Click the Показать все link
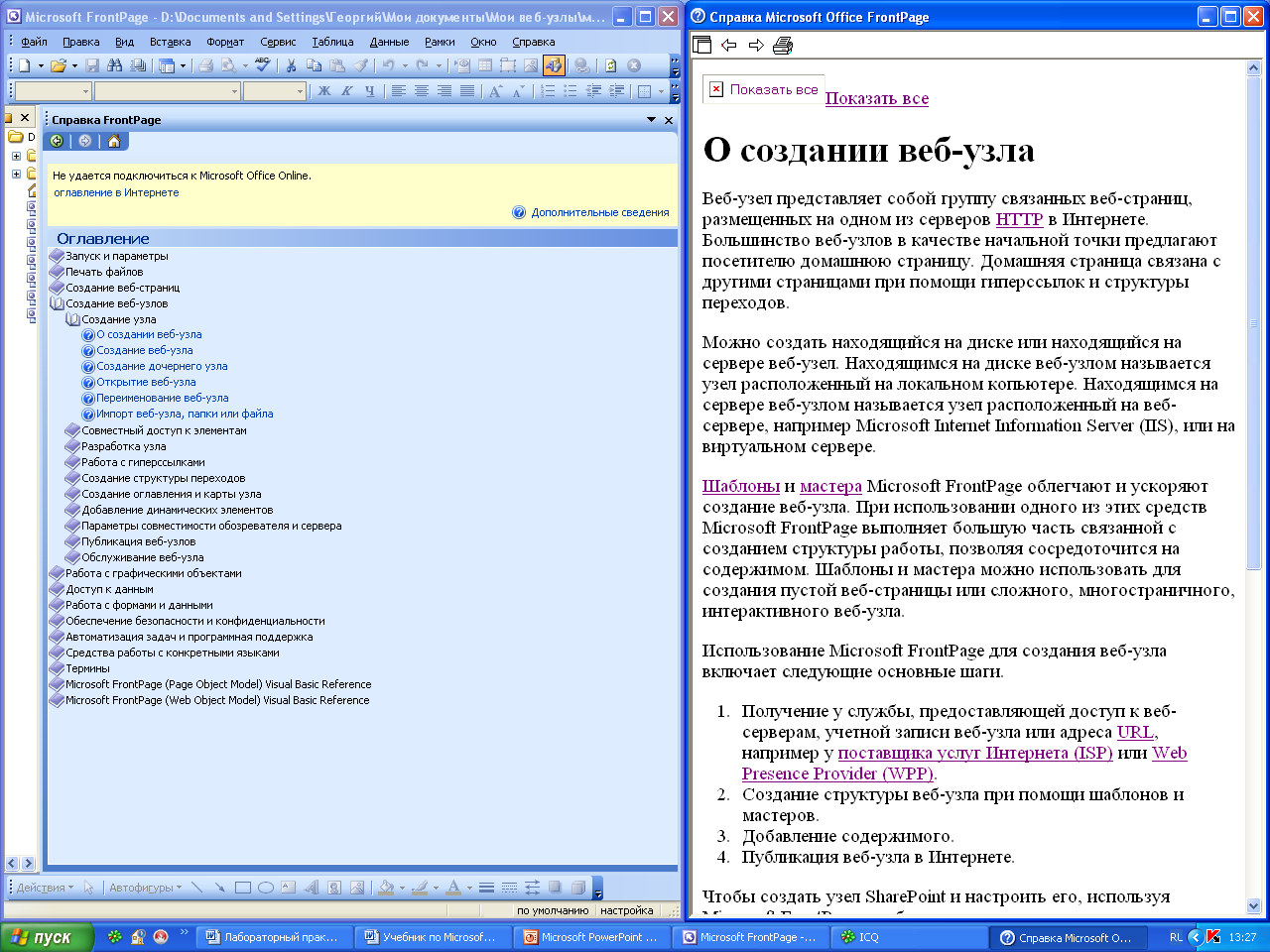Viewport: 1270px width, 952px height. pyautogui.click(x=877, y=98)
